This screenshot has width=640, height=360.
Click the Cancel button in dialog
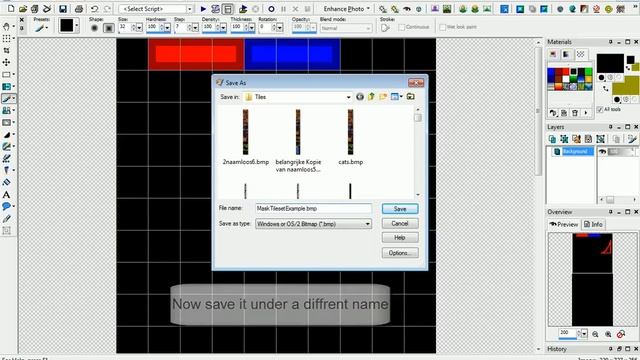pyautogui.click(x=400, y=223)
